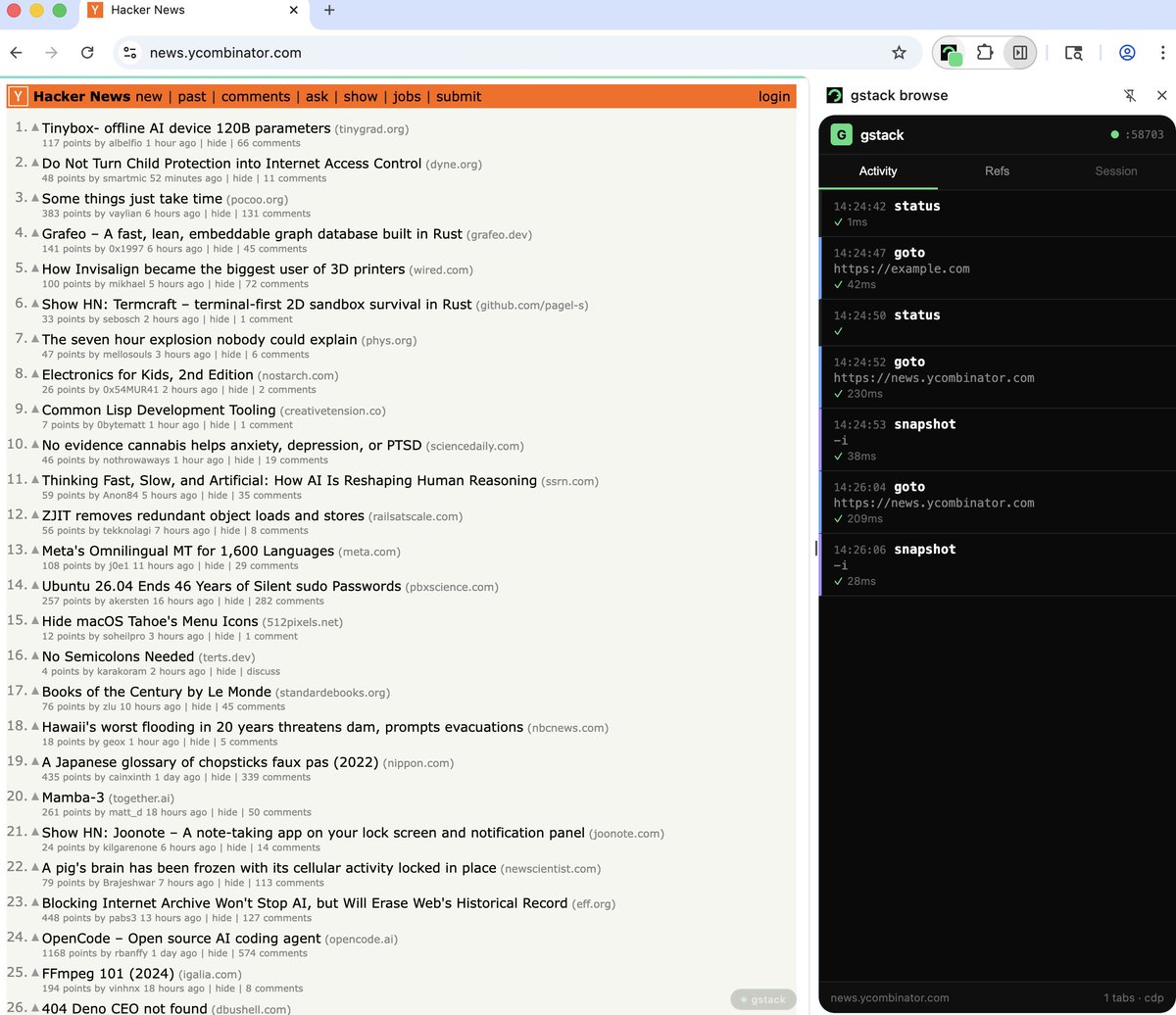Open the 'past' link in Hacker News header
This screenshot has height=1015, width=1176.
click(192, 96)
